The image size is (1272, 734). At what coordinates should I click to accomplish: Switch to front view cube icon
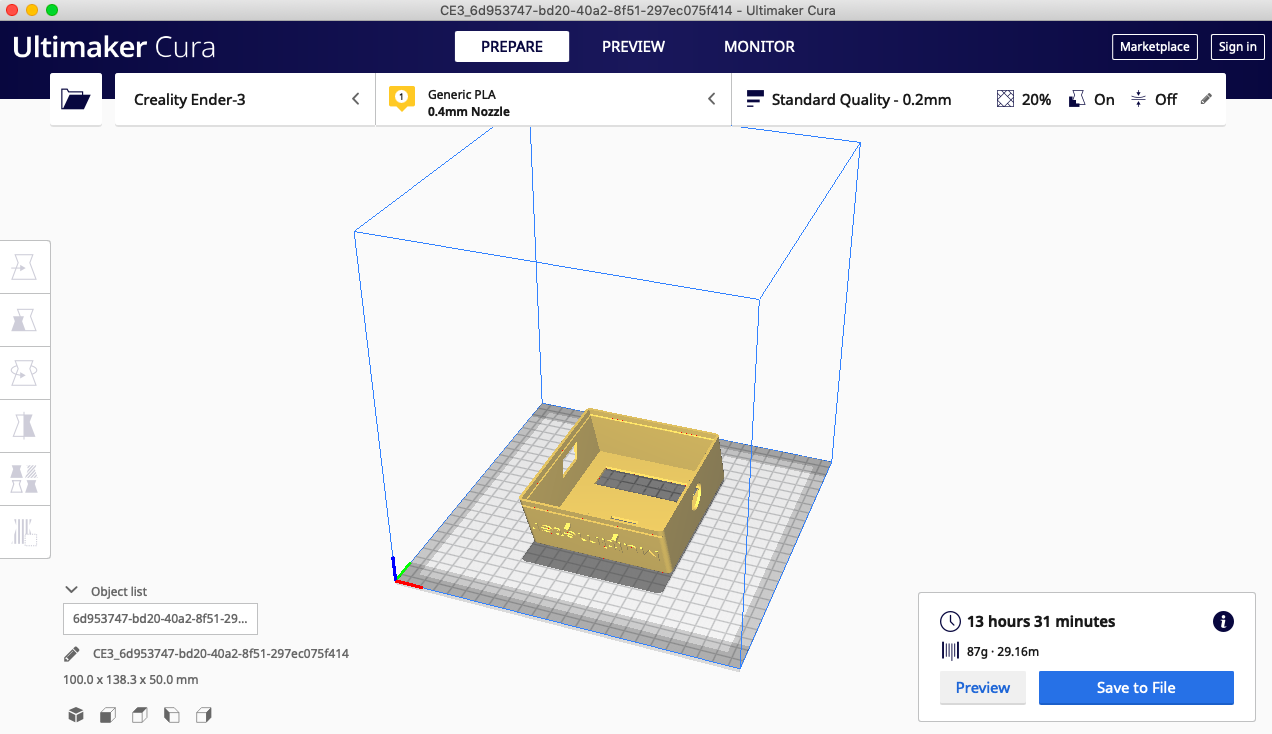(107, 715)
